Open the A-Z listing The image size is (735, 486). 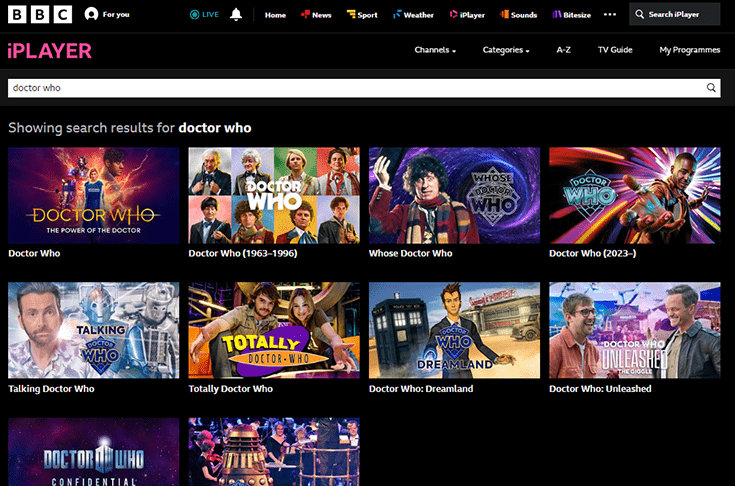563,50
